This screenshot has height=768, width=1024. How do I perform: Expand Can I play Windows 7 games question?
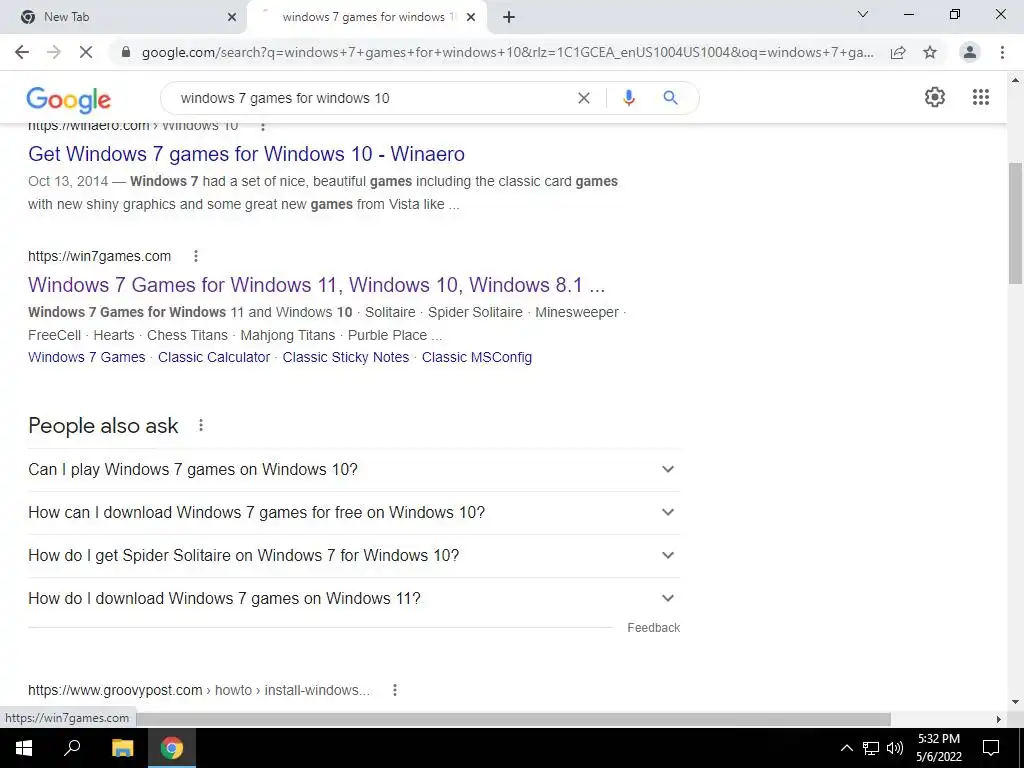tap(354, 470)
